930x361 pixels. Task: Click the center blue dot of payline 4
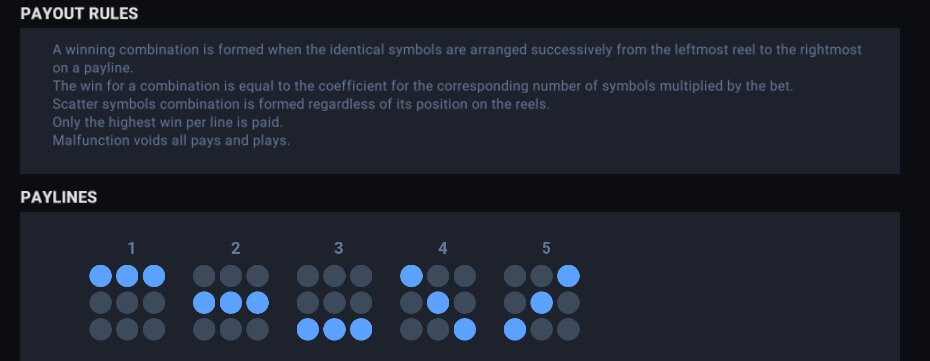tap(438, 303)
